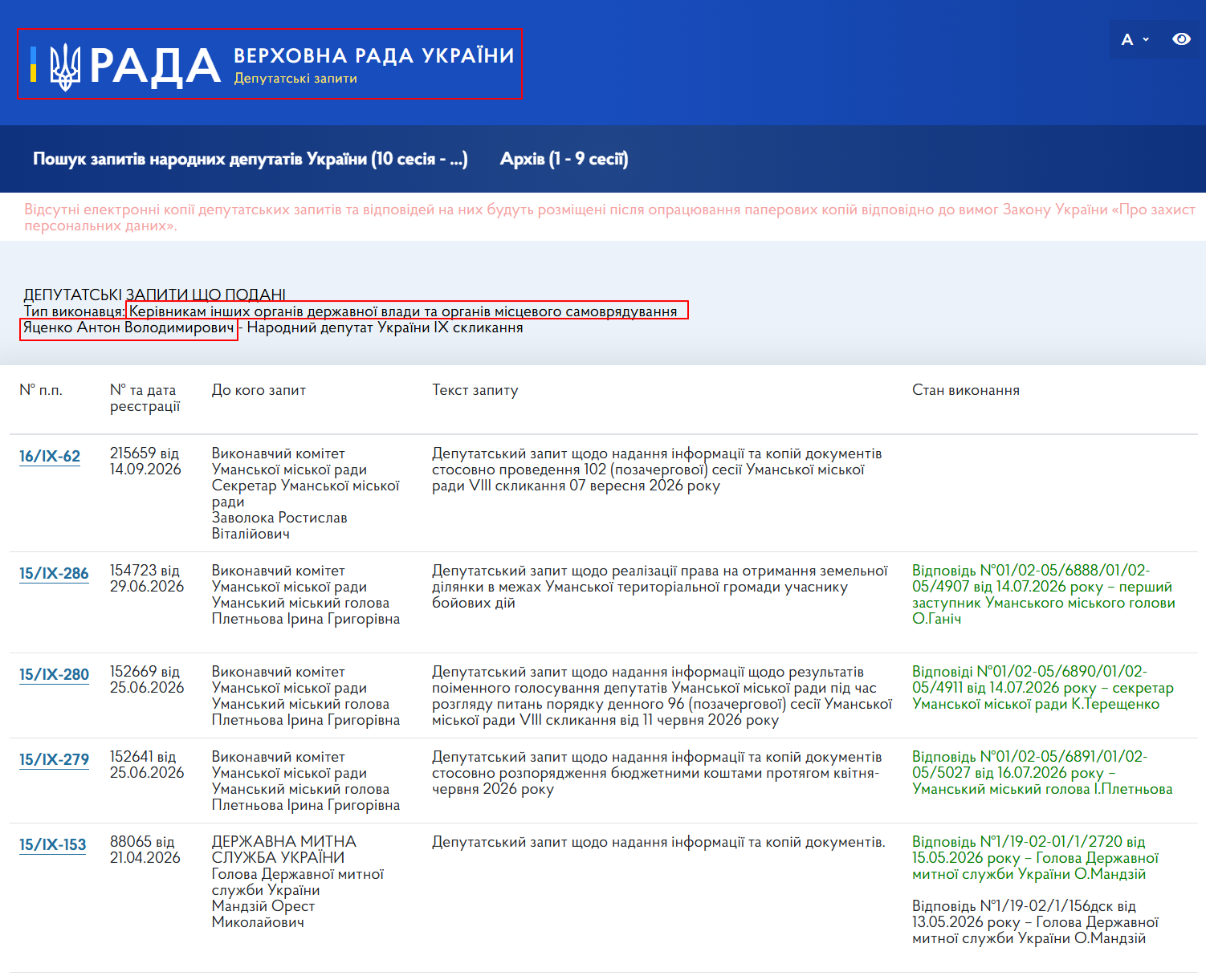Select the 'Стан виконання' column header
Viewport: 1206px width, 980px height.
click(966, 390)
